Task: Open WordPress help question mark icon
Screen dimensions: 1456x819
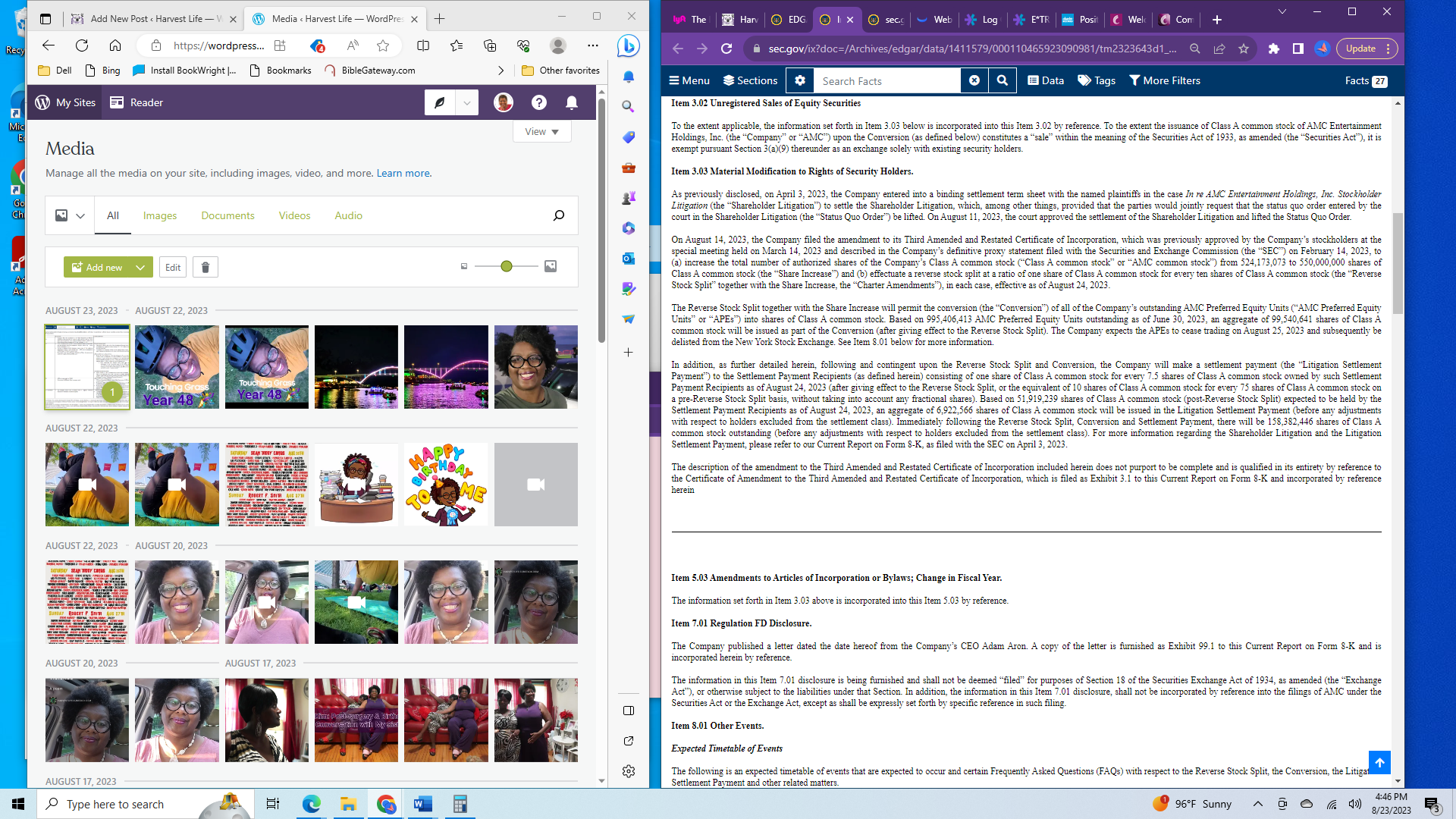Action: click(538, 102)
